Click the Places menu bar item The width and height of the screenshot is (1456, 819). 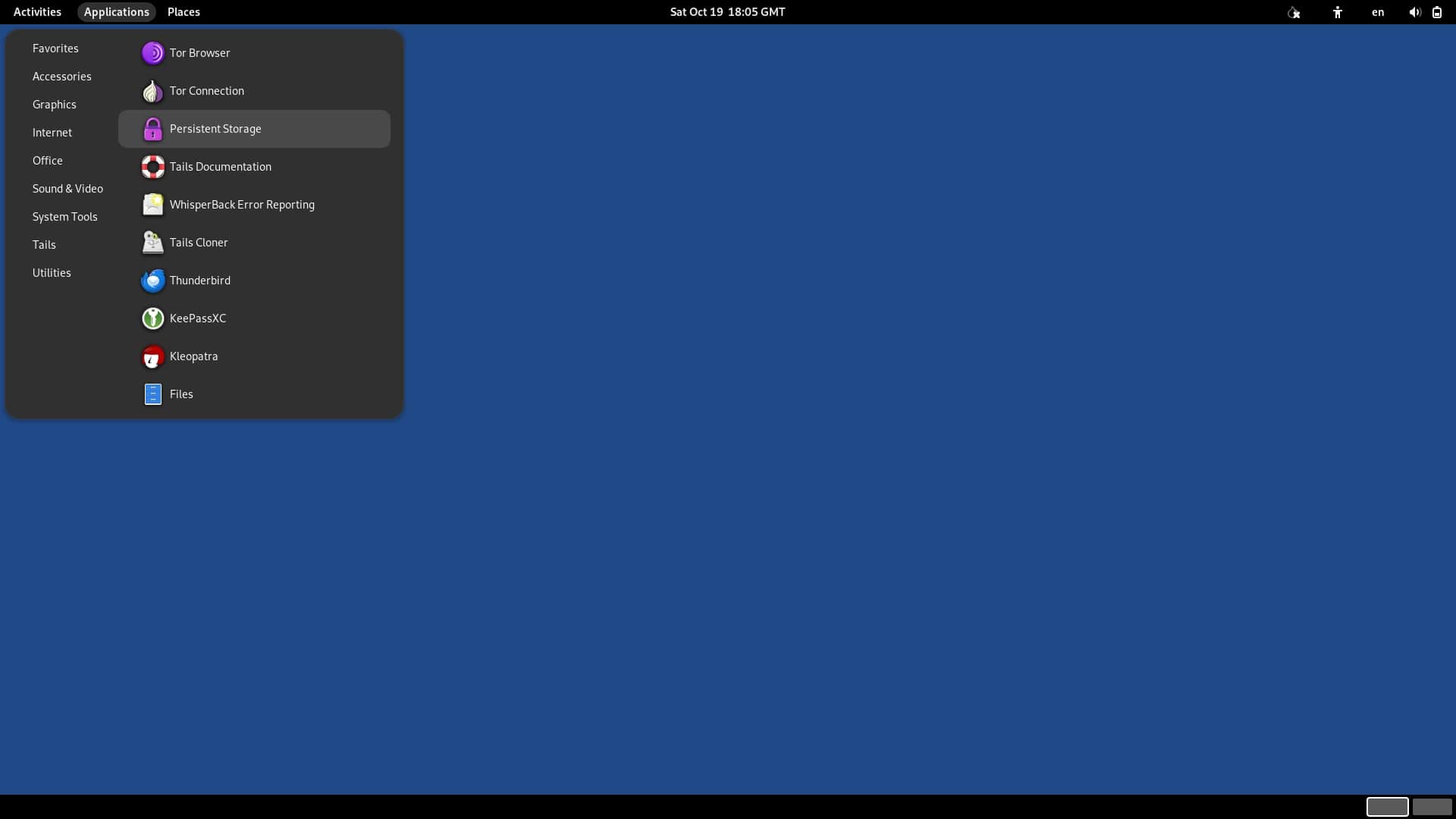click(183, 11)
